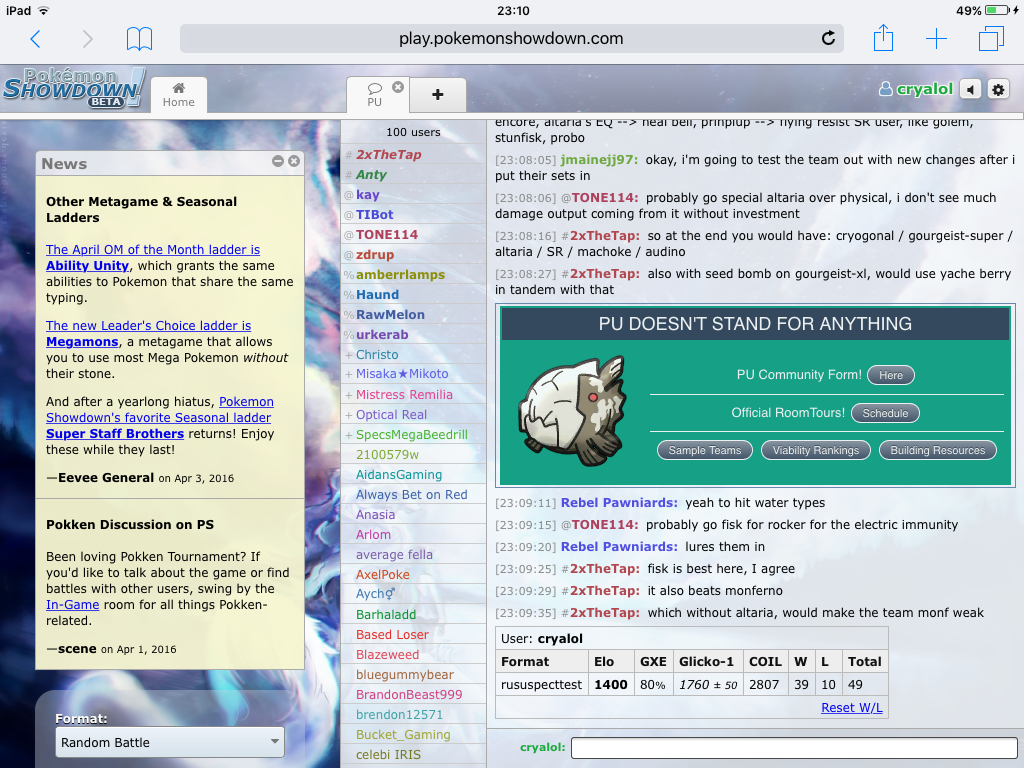This screenshot has height=768, width=1024.
Task: Focus the chat message input field
Action: 794,748
